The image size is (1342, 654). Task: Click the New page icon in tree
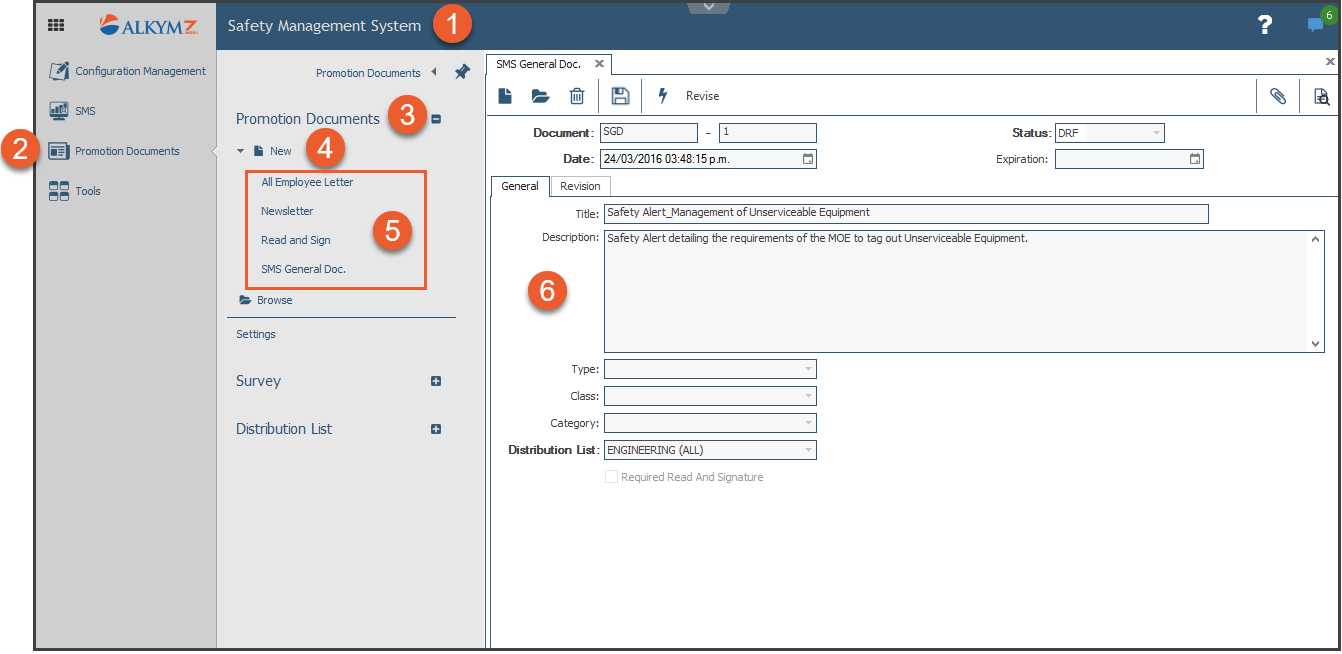[258, 151]
